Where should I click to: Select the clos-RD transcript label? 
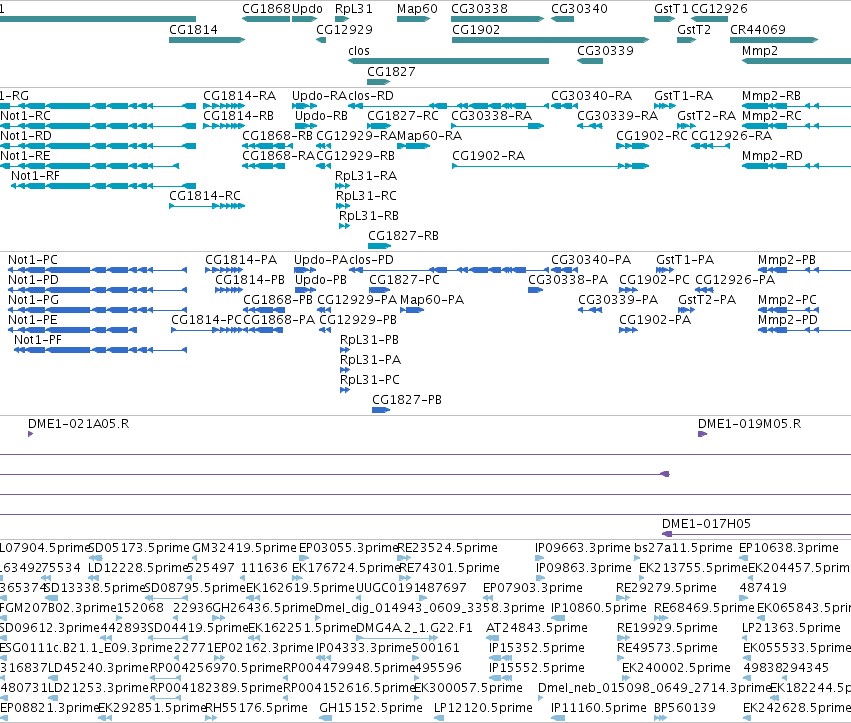pyautogui.click(x=371, y=96)
